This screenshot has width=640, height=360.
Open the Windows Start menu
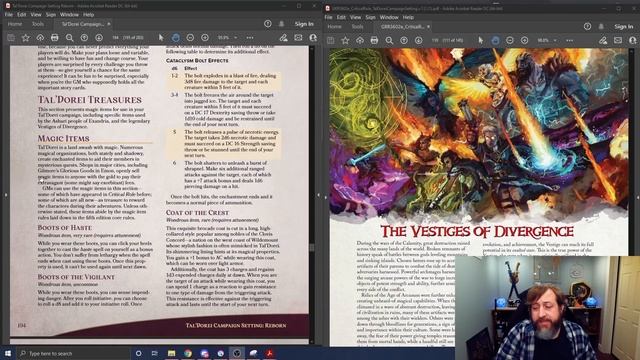click(7, 353)
